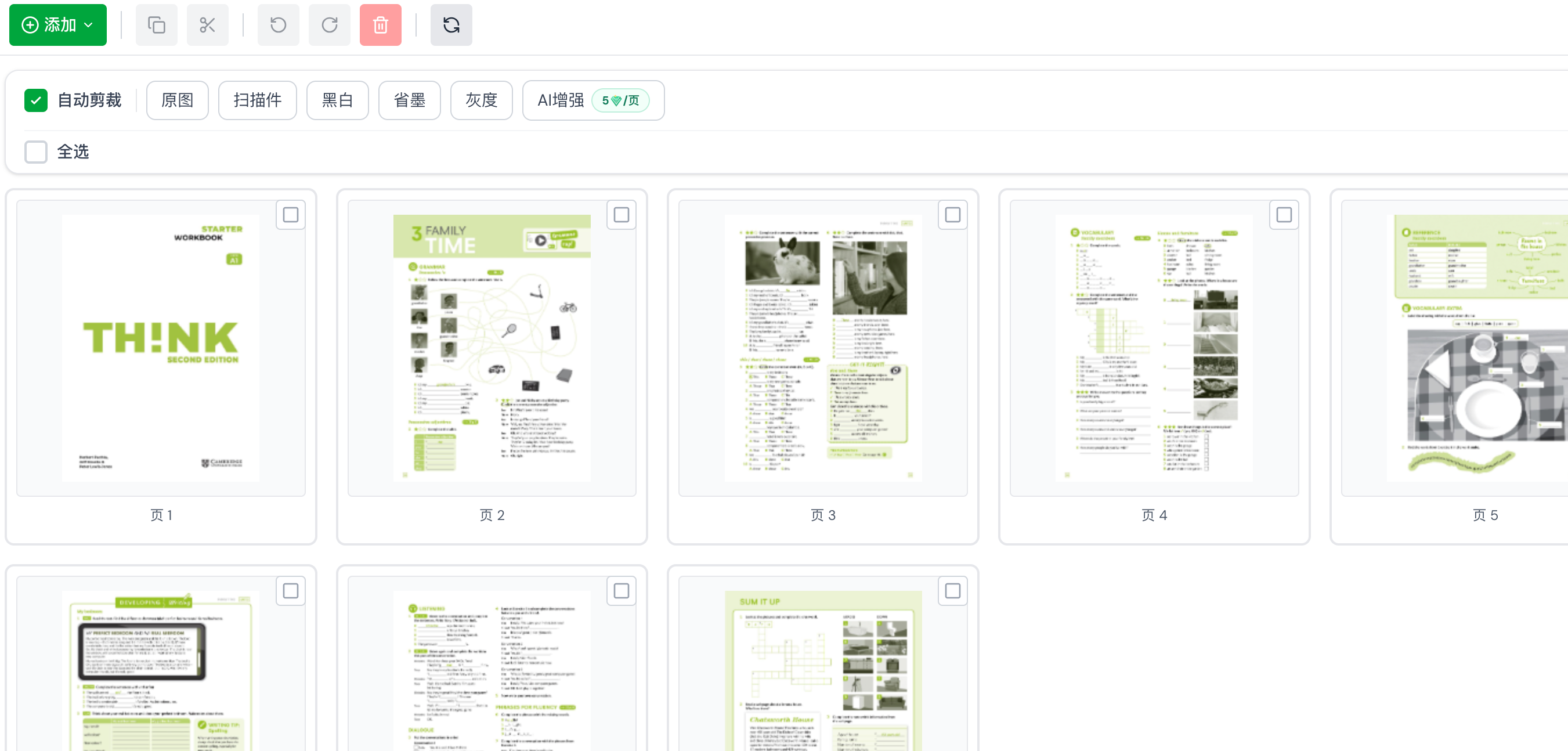Click the 页 4 label

tap(1154, 515)
